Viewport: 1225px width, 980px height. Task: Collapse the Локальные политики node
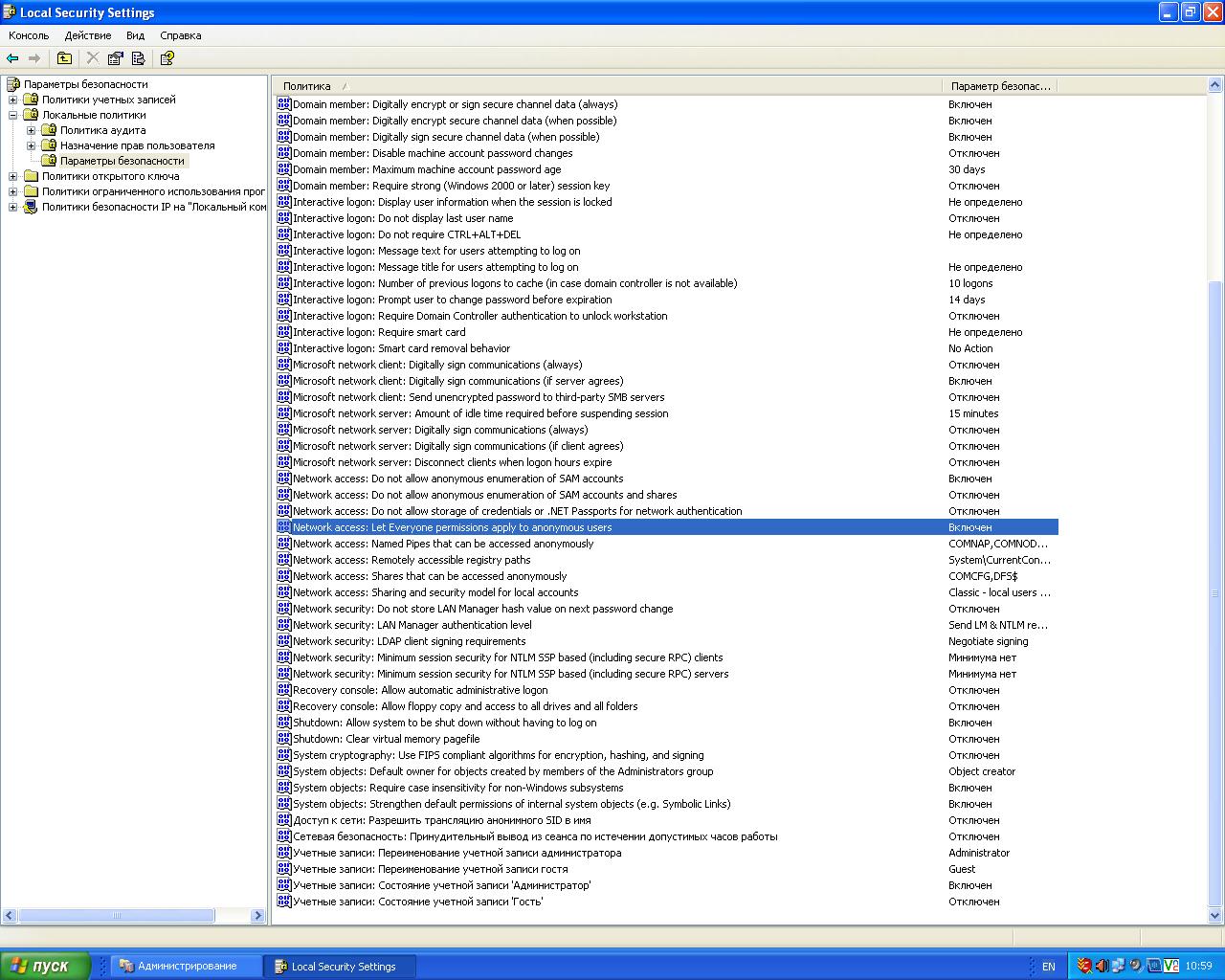tap(13, 115)
